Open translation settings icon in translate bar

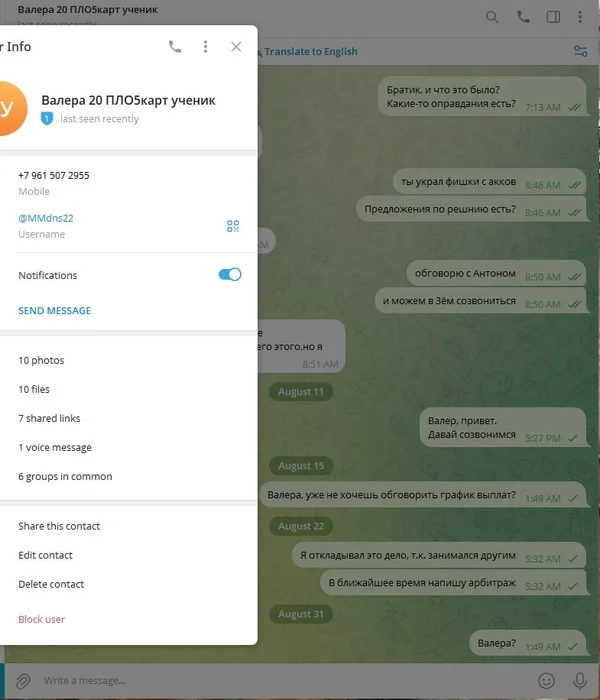pos(580,51)
